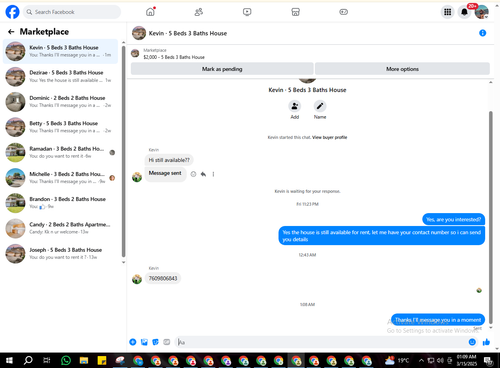Open Michelle 3 Beds 2 Baths chat

tap(60, 178)
